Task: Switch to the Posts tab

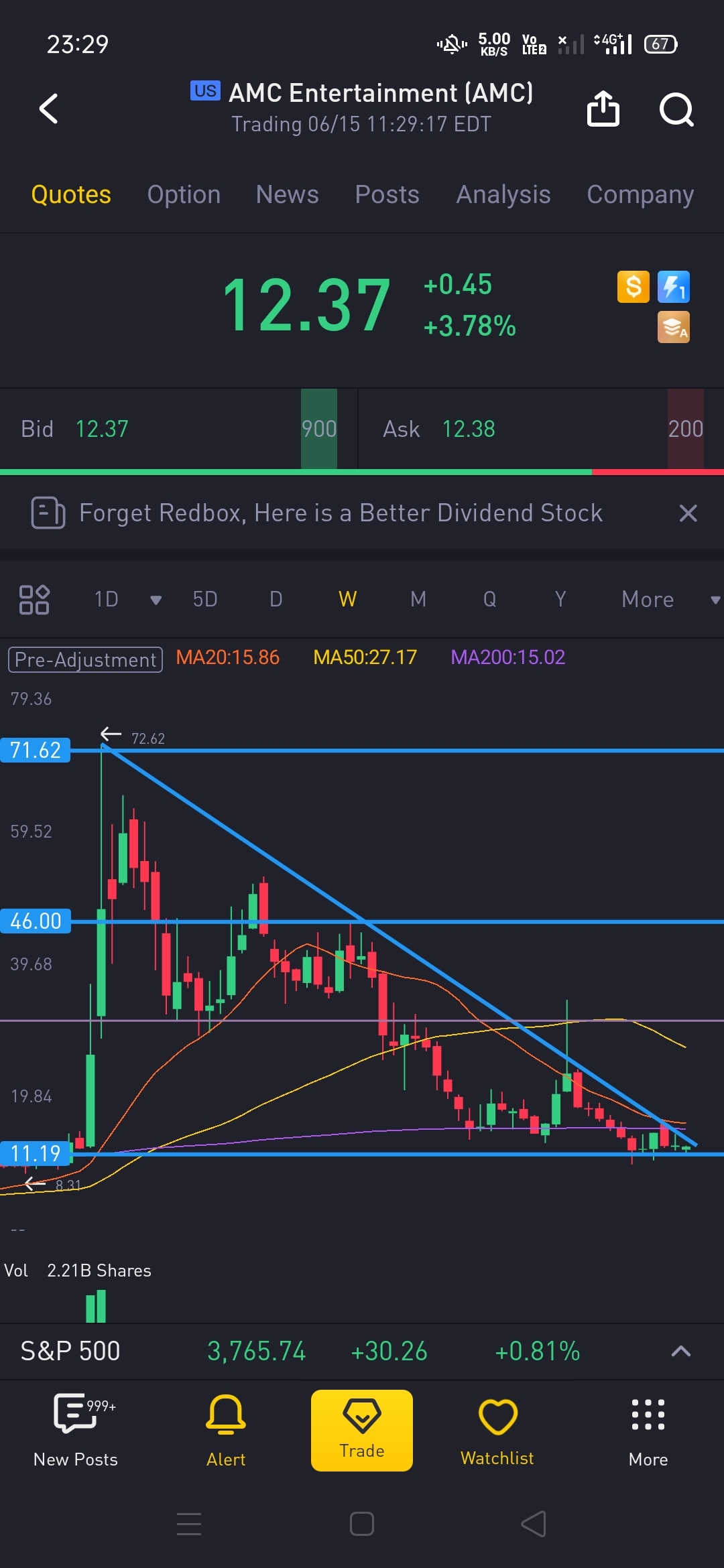Action: [387, 194]
